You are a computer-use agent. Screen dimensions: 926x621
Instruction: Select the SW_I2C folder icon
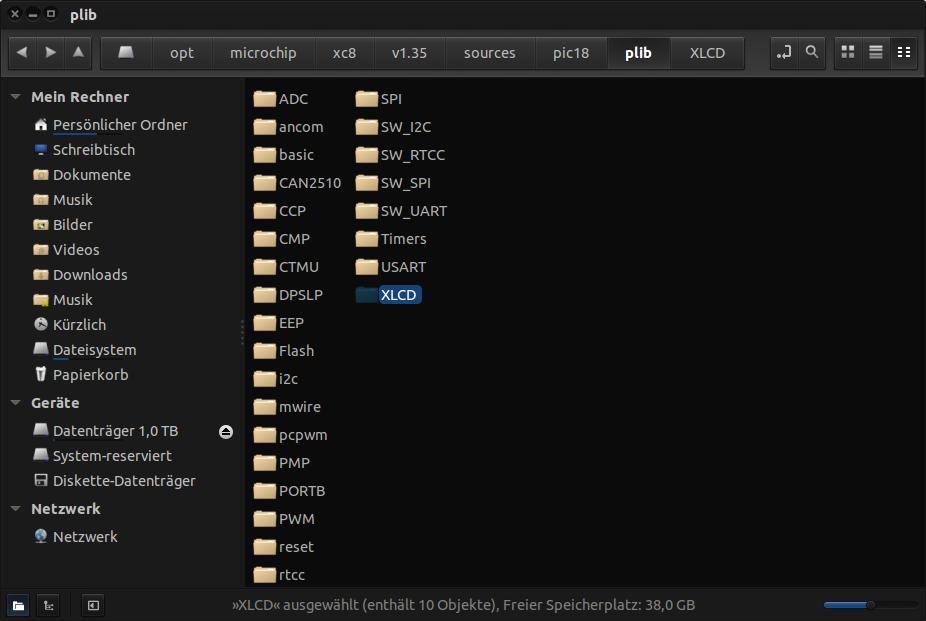pyautogui.click(x=367, y=127)
